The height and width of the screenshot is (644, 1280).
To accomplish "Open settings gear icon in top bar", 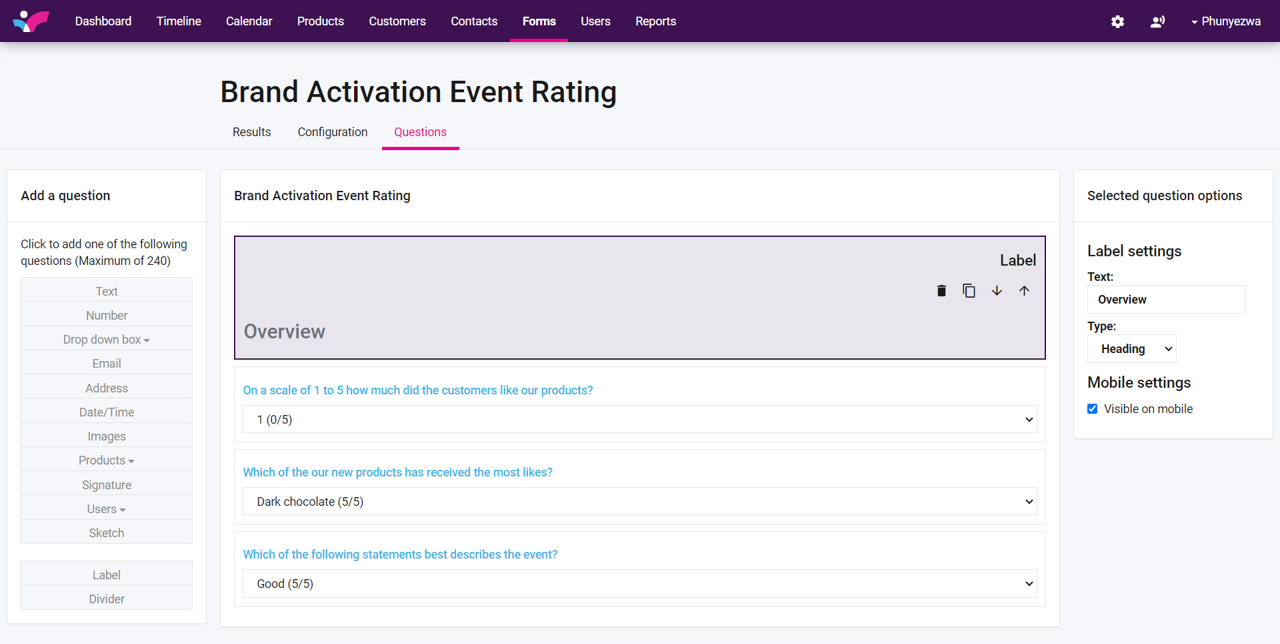I will pyautogui.click(x=1117, y=22).
